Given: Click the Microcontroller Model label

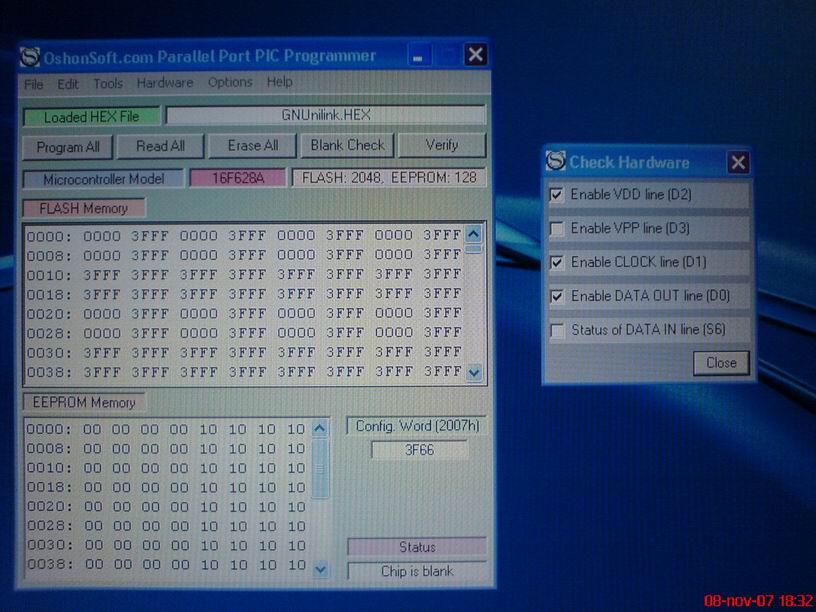Looking at the screenshot, I should [103, 179].
